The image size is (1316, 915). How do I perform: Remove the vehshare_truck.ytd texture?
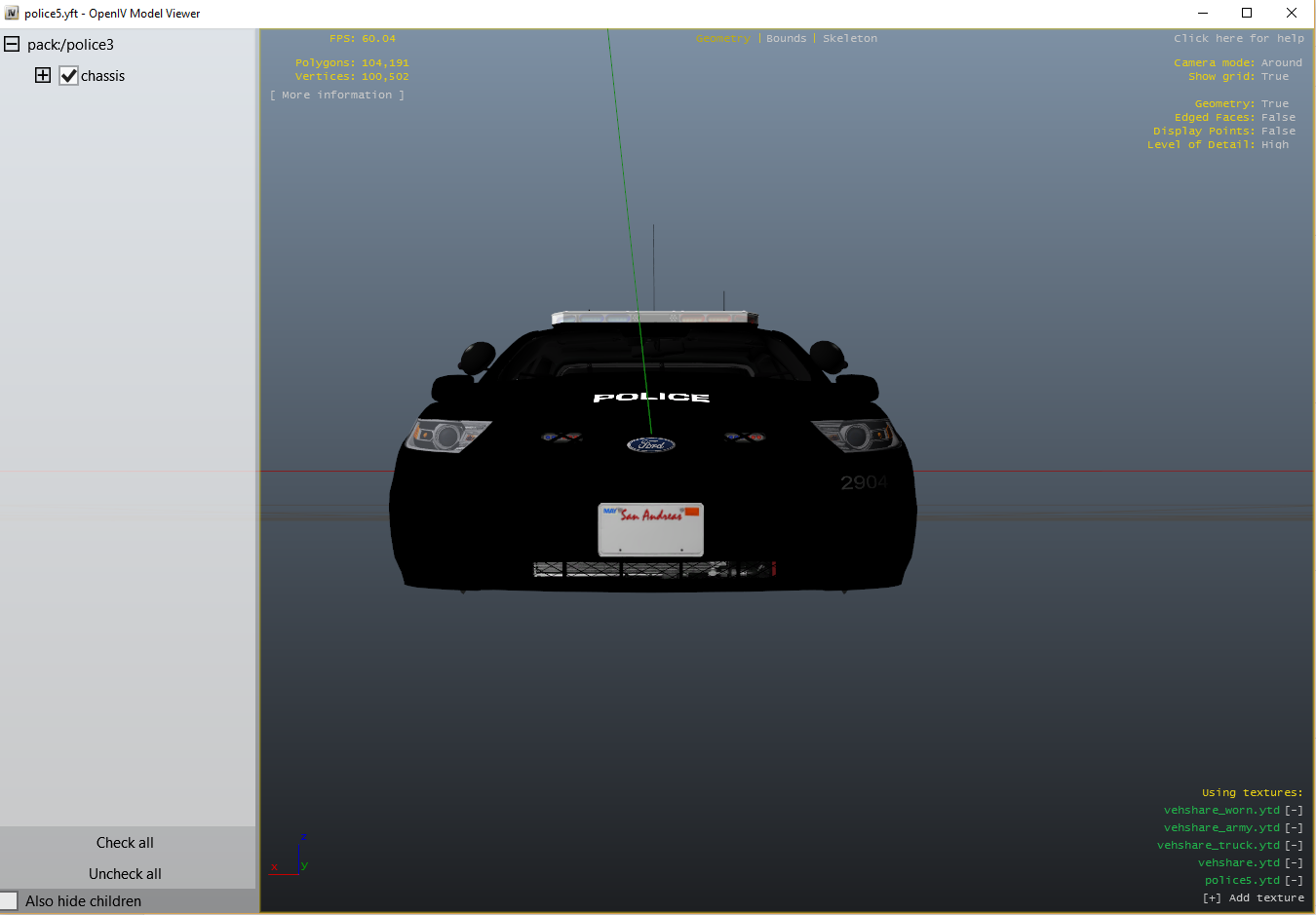pos(1294,846)
